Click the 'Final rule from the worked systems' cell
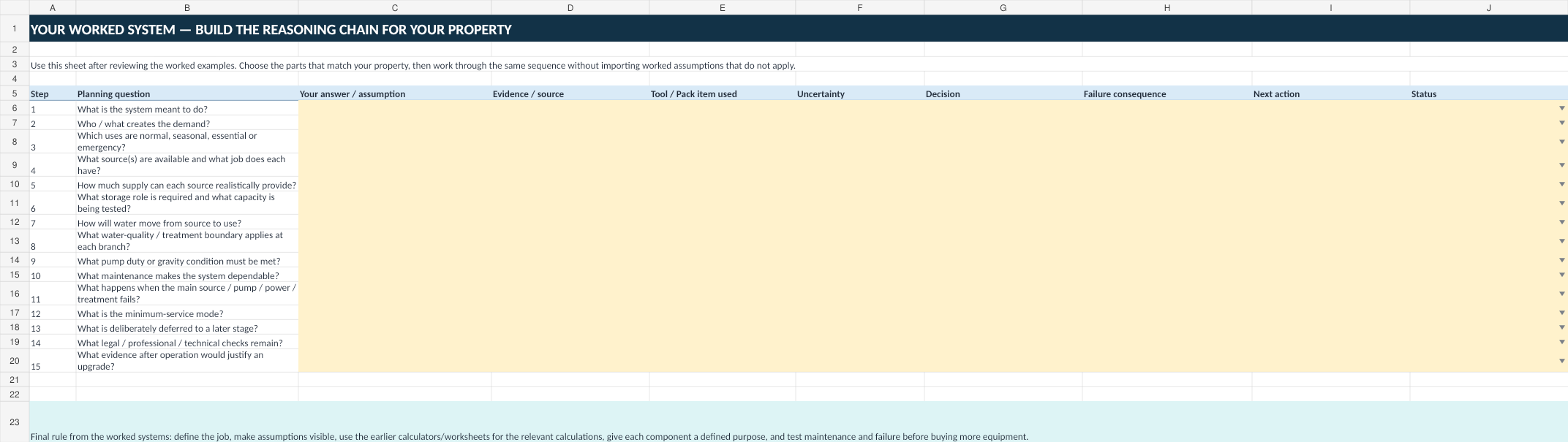The image size is (1568, 442). [x=799, y=422]
